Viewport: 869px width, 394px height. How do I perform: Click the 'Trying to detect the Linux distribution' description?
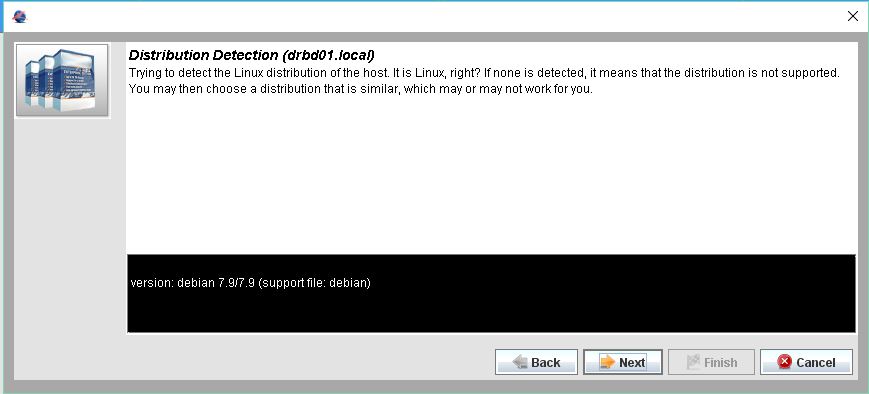click(x=484, y=73)
